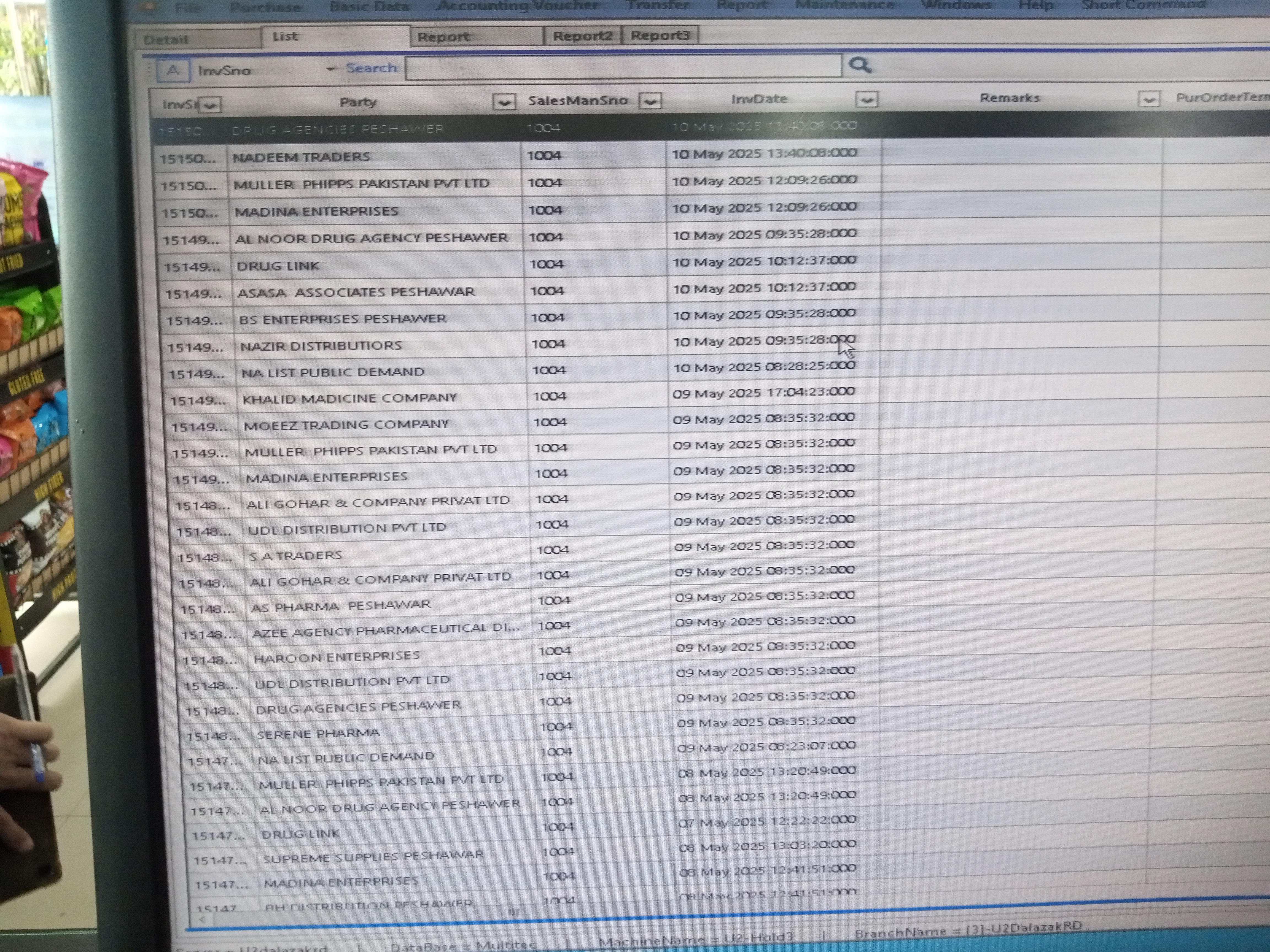1270x952 pixels.
Task: Open the Remarks column filter arrow
Action: coord(1148,99)
